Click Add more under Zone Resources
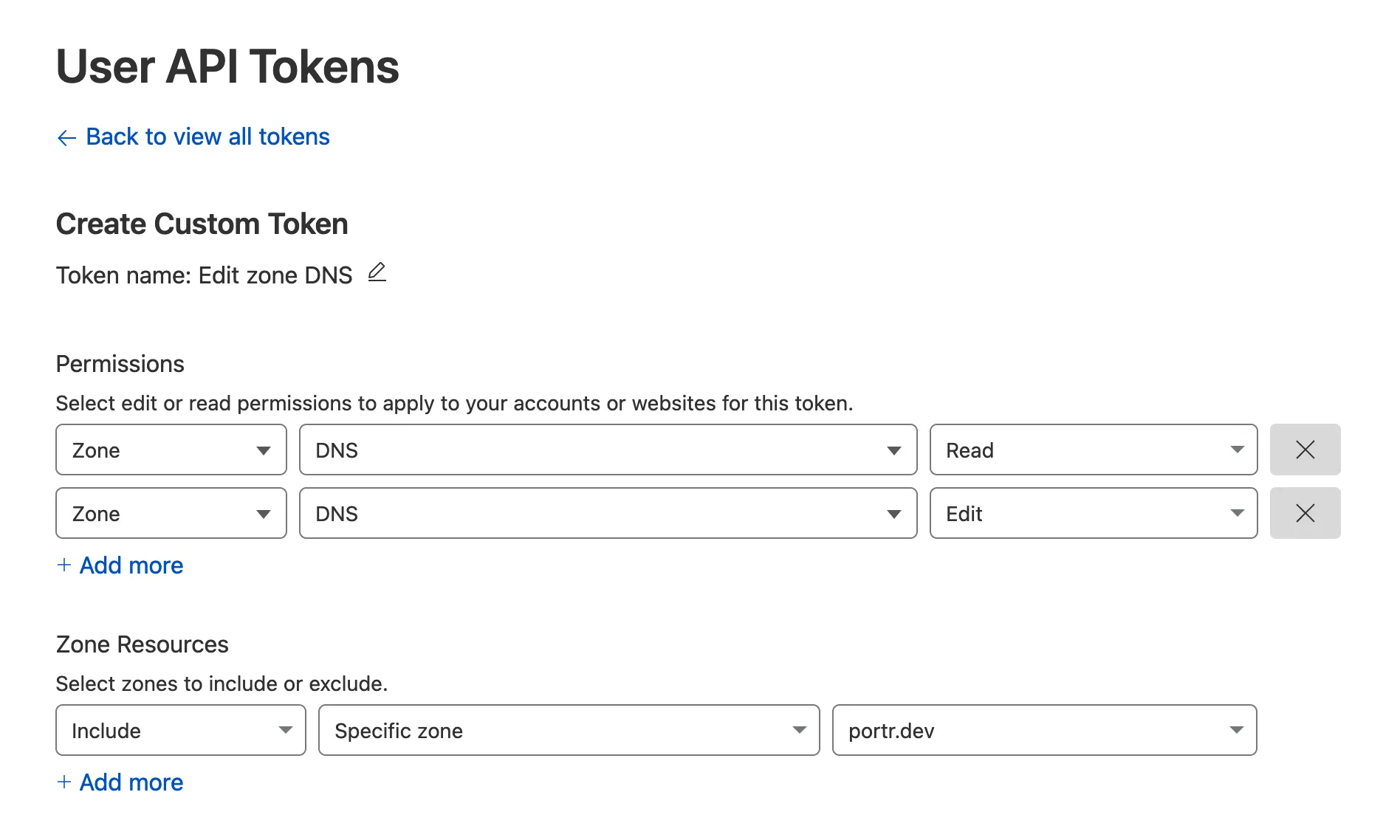 pos(131,782)
